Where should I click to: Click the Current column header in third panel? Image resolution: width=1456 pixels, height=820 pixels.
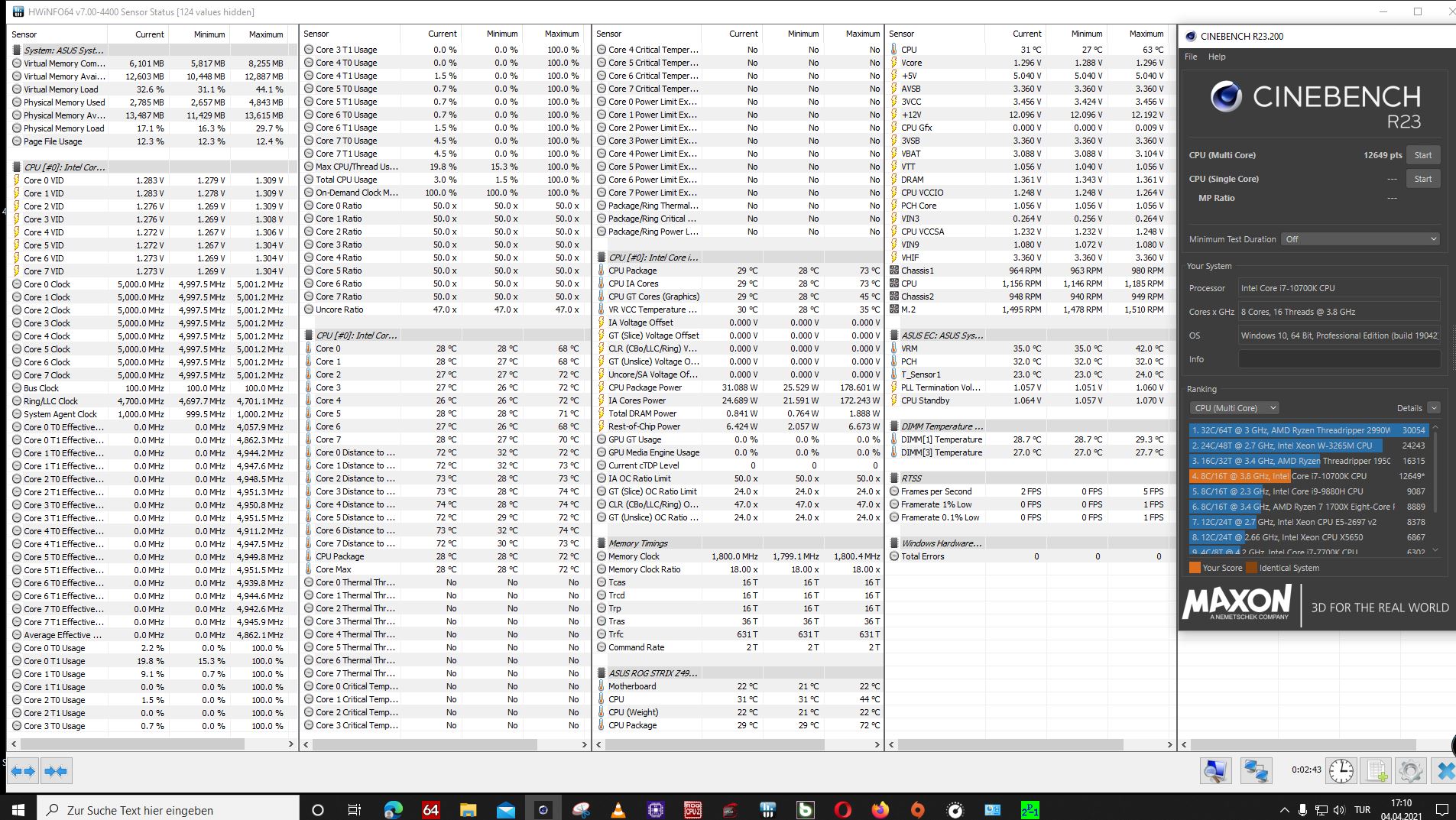click(x=743, y=34)
